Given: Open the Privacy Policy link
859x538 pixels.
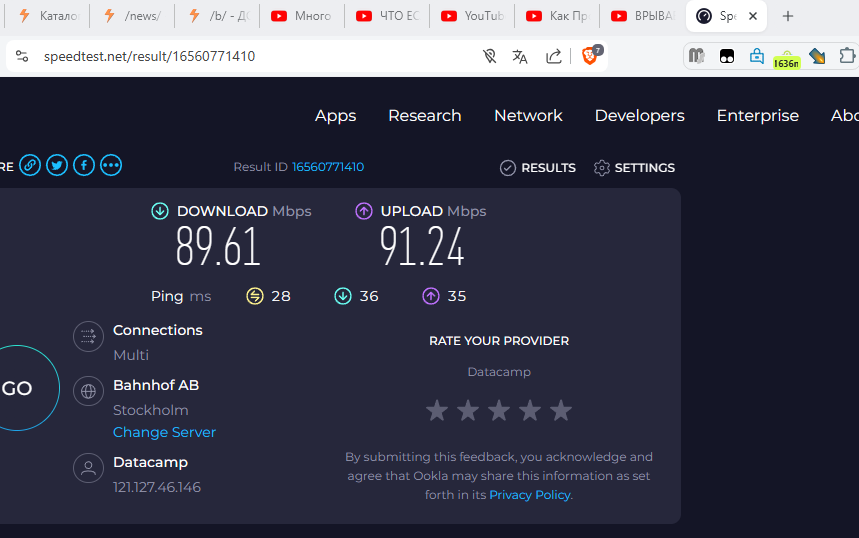Looking at the screenshot, I should pos(530,495).
